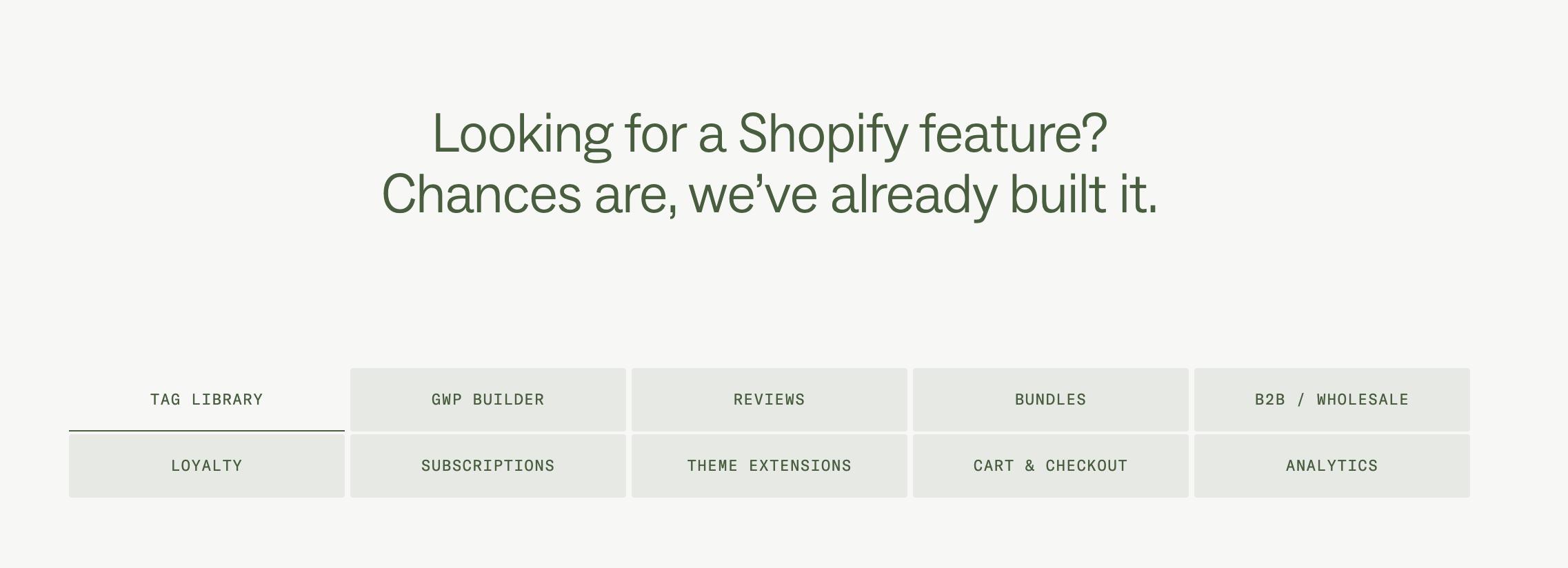
Task: Click the word 'Looking' in the heading
Action: coord(522,134)
